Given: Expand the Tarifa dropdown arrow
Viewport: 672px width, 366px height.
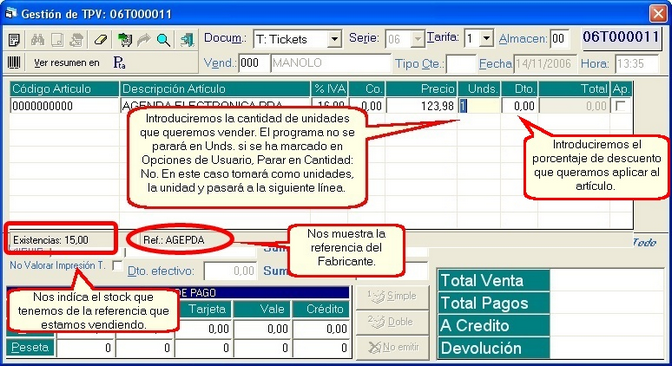Looking at the screenshot, I should pos(486,39).
